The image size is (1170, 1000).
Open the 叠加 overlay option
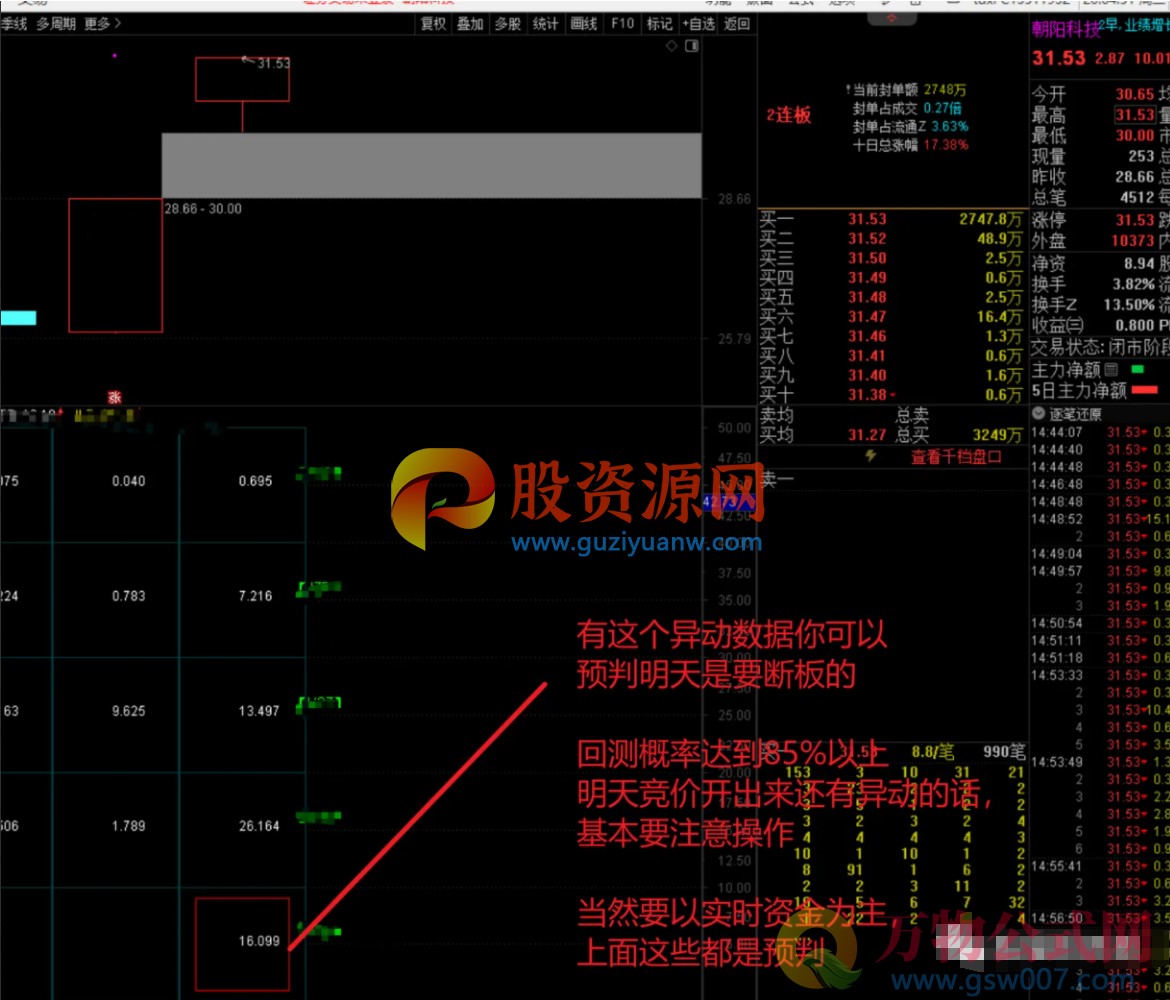coord(470,24)
